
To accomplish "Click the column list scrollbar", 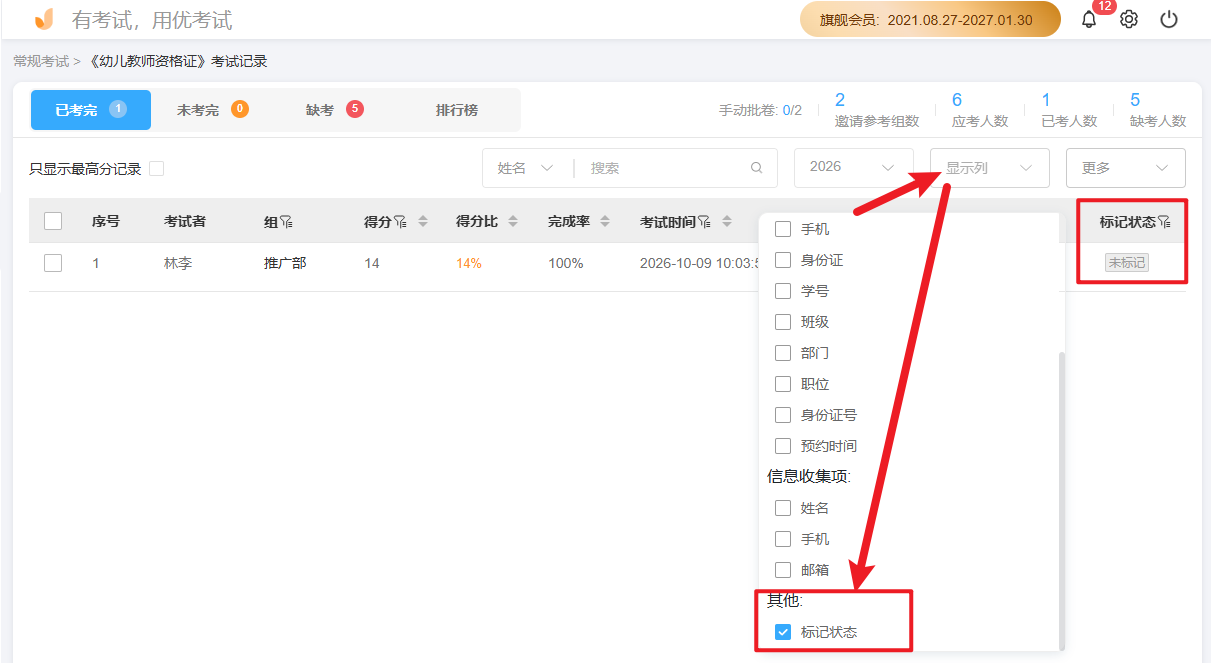I will point(1061,500).
